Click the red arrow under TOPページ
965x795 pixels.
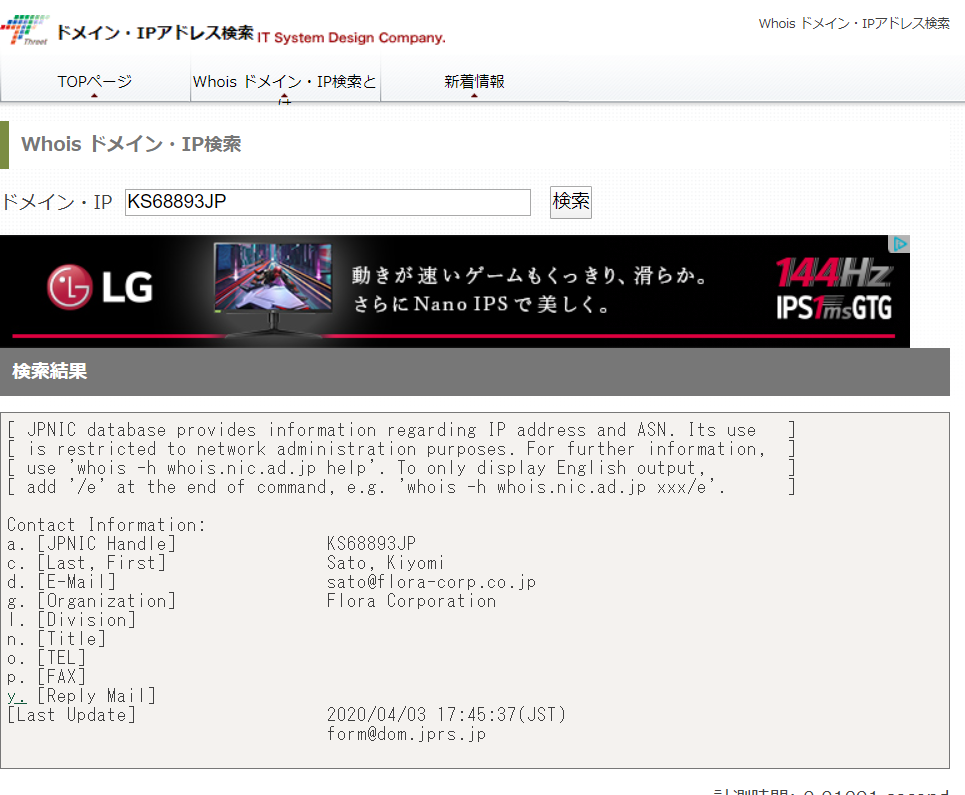click(94, 96)
